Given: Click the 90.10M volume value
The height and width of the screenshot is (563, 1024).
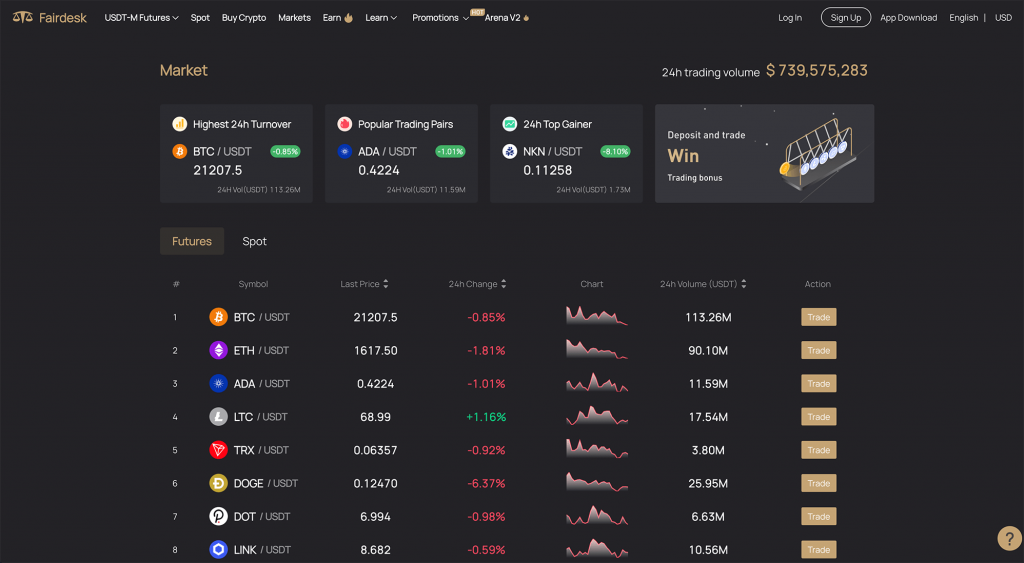Looking at the screenshot, I should [708, 350].
